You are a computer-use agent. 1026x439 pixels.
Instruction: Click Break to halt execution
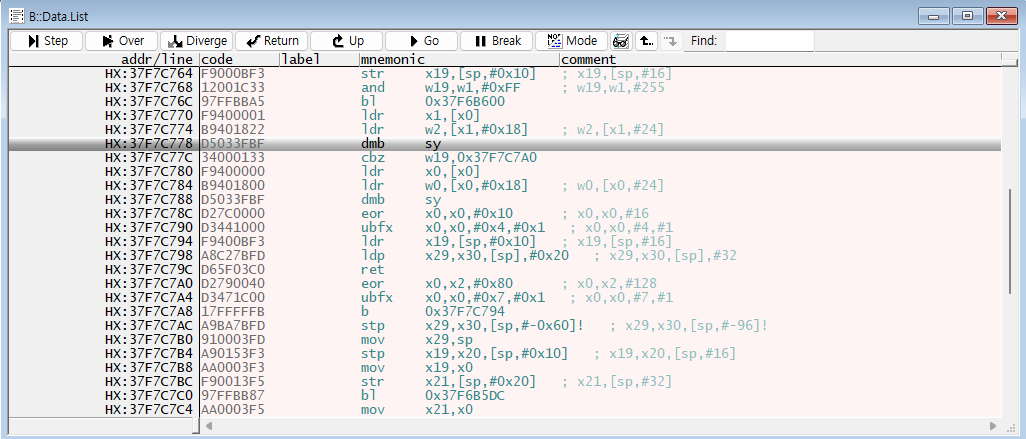point(496,41)
